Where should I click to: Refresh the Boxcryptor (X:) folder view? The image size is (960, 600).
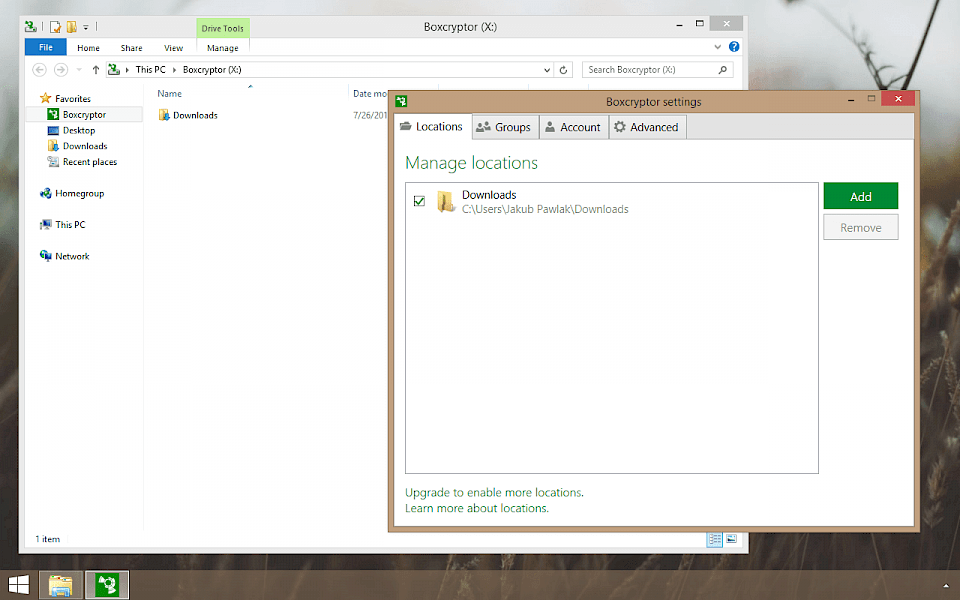coord(563,70)
